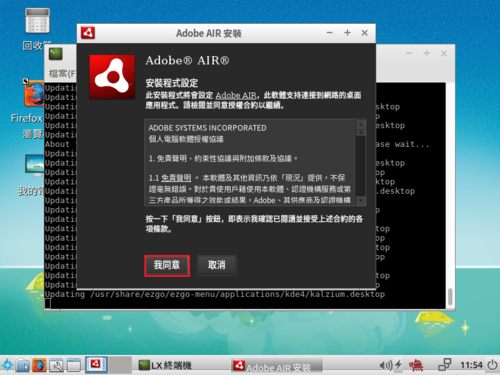The height and width of the screenshot is (375, 500).
Task: Open the file manager icon in taskbar
Action: [x=23, y=365]
